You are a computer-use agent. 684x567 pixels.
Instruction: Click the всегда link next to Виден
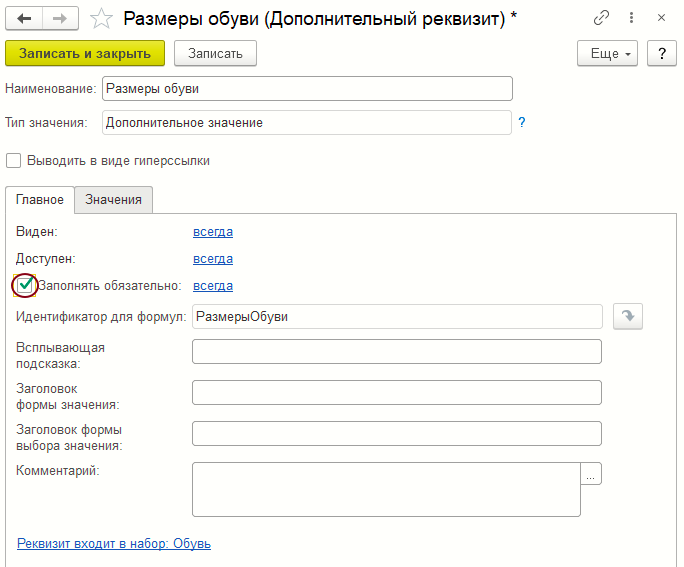(x=212, y=231)
